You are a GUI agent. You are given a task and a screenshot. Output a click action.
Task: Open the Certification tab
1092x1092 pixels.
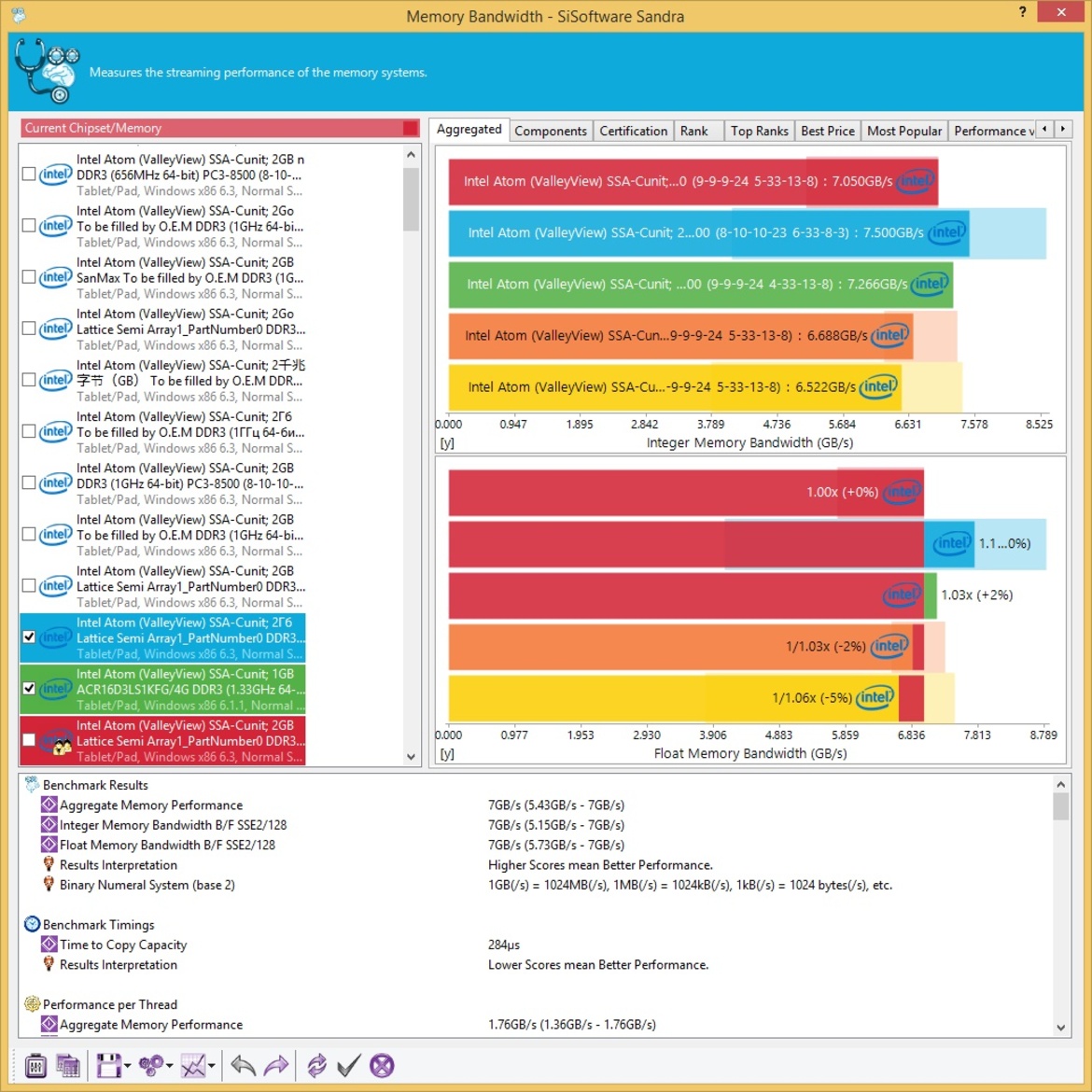(x=633, y=131)
